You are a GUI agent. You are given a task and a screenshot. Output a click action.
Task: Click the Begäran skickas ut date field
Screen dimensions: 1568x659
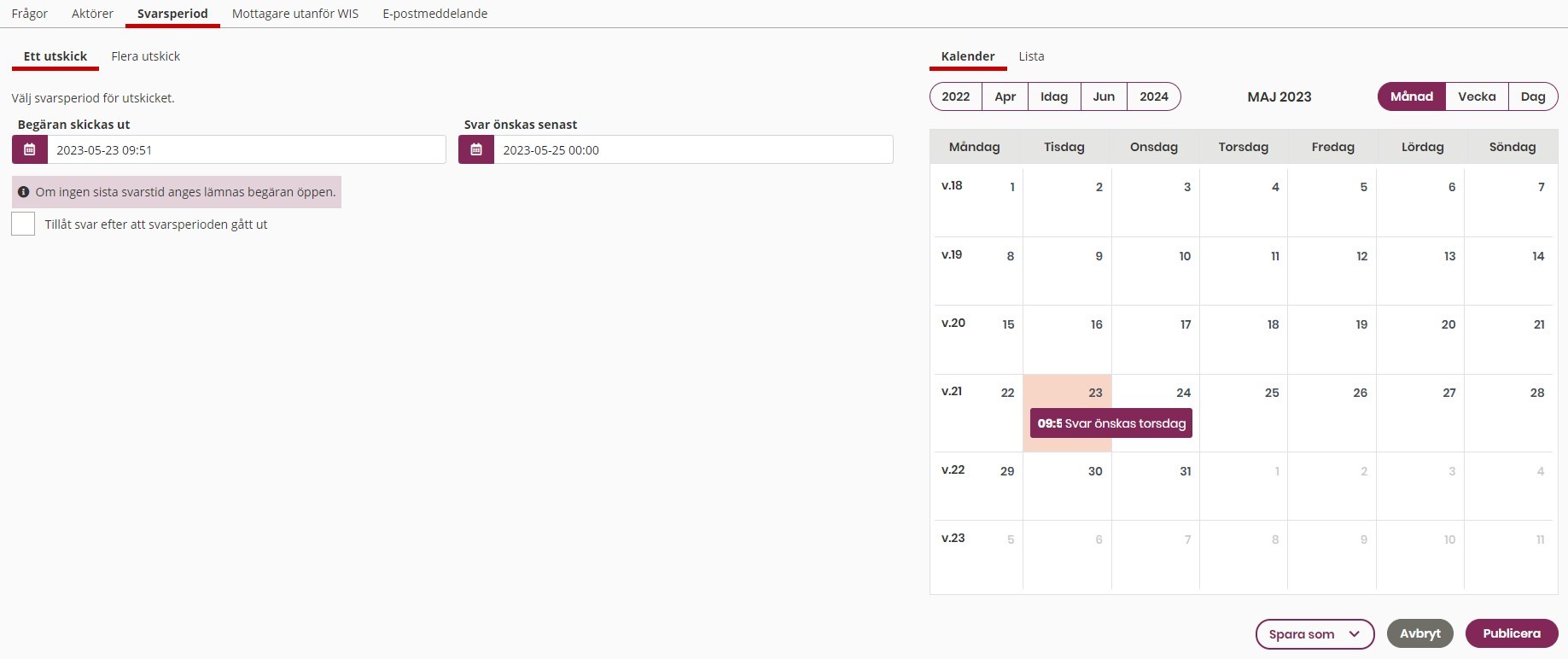(x=246, y=149)
